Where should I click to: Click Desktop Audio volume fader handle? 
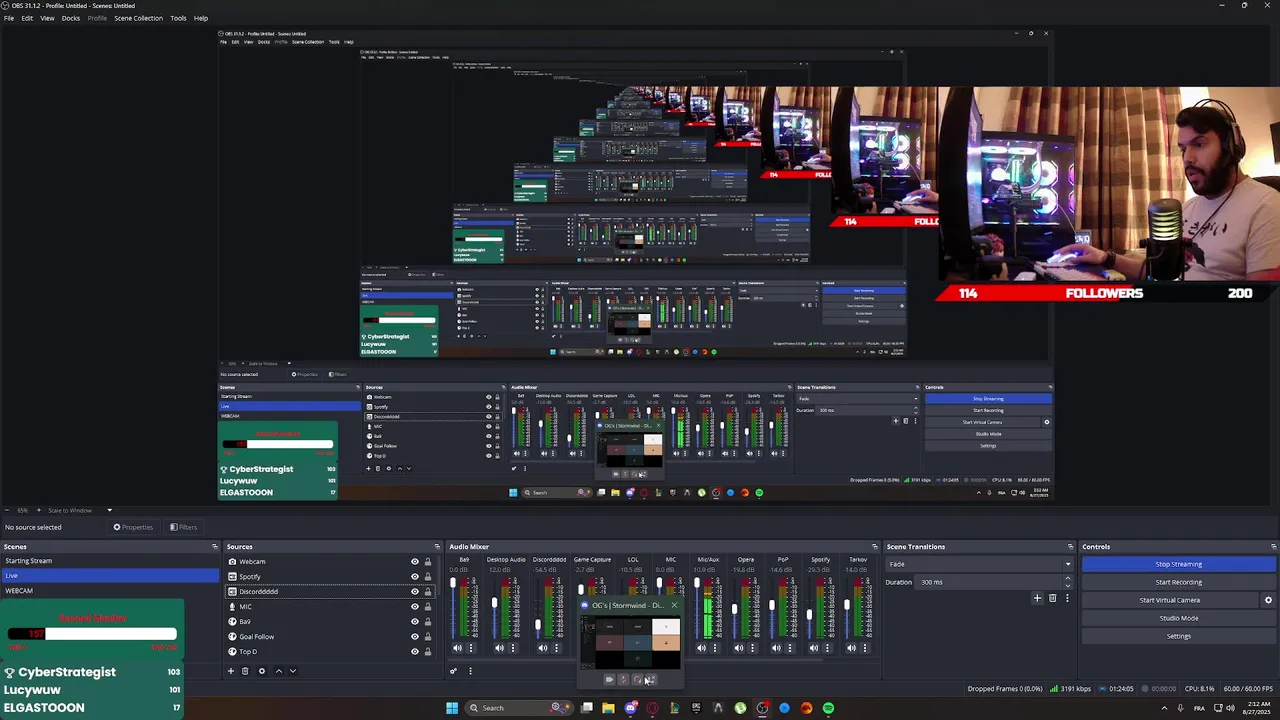coord(494,602)
